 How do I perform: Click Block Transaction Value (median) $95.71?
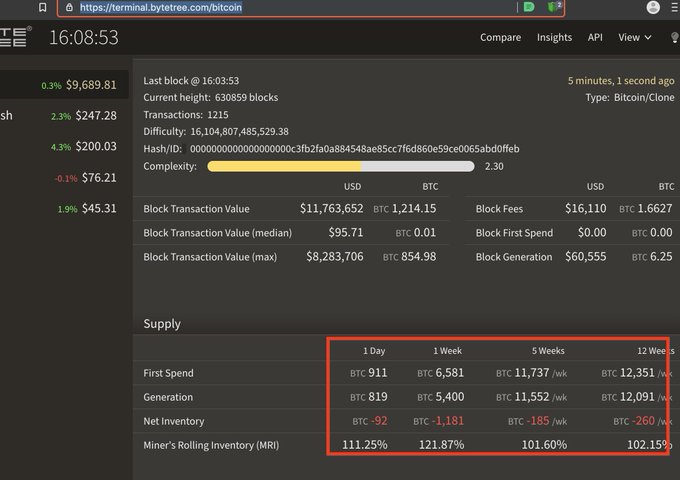[x=345, y=232]
